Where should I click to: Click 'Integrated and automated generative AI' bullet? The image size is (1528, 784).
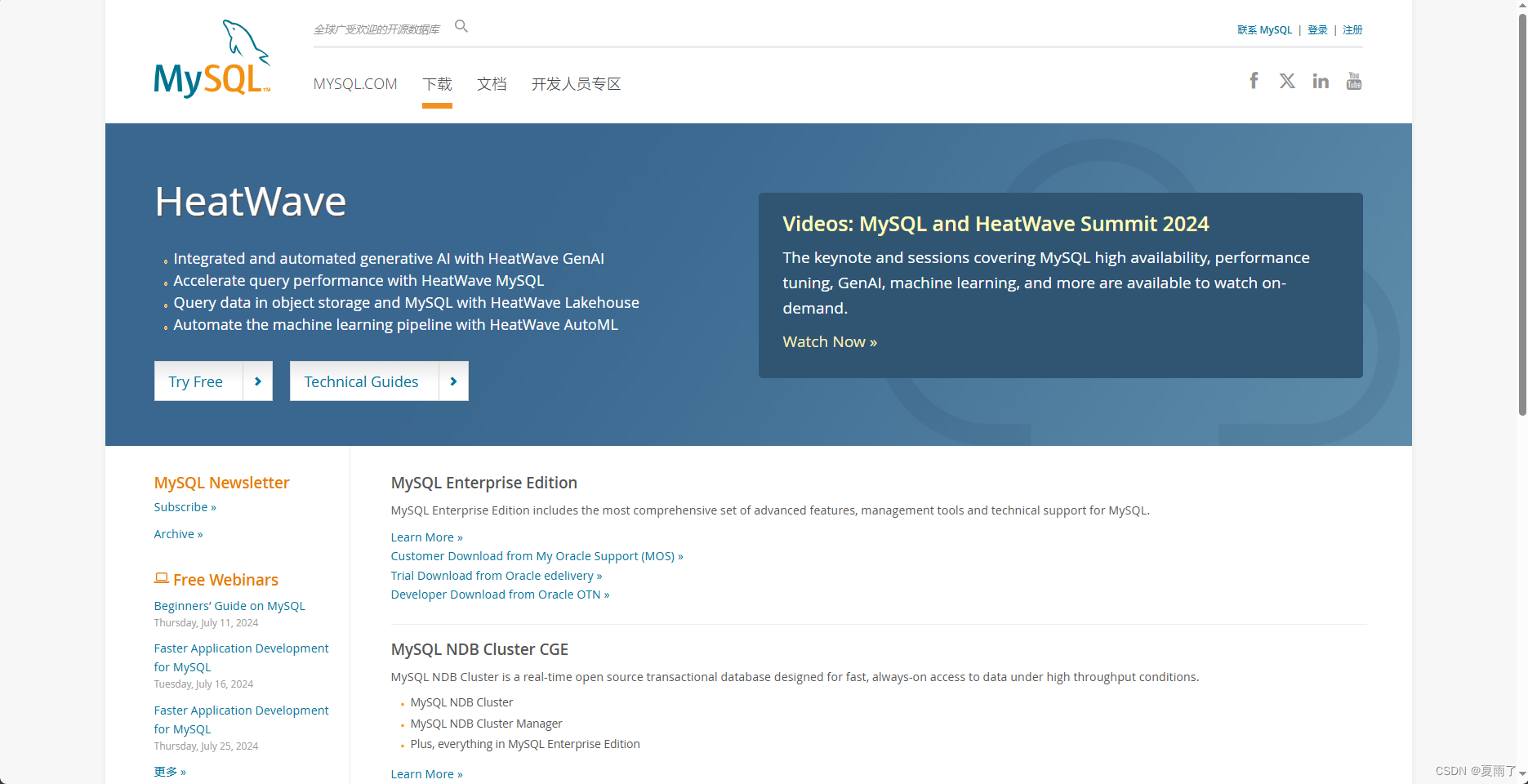(389, 259)
